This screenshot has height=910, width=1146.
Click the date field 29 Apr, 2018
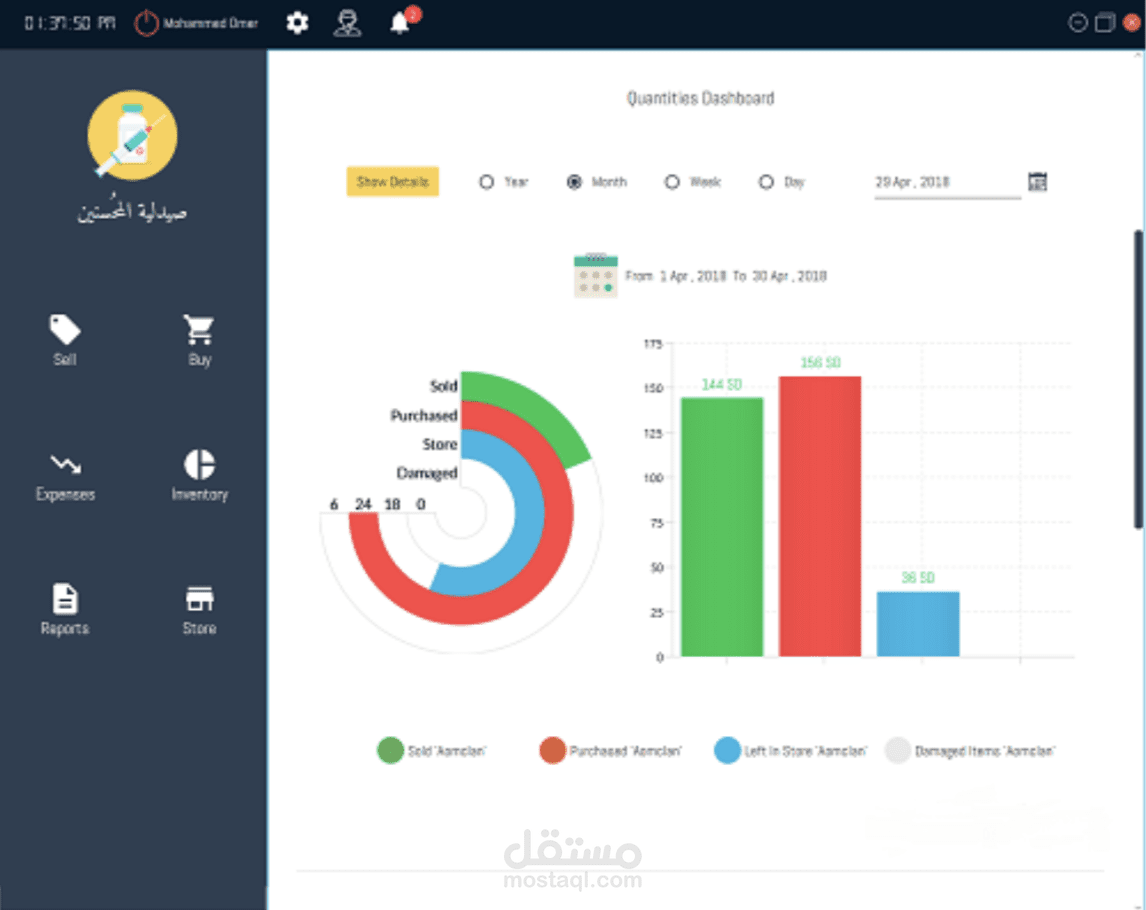tap(947, 183)
